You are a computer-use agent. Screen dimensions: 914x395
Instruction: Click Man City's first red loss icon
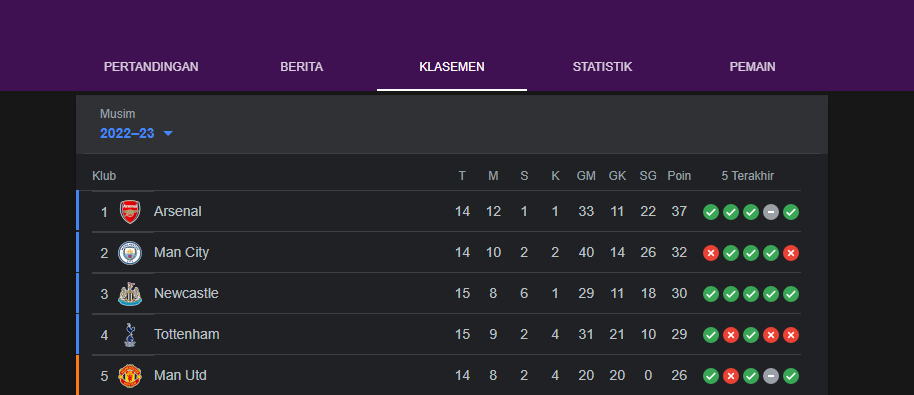tap(711, 253)
